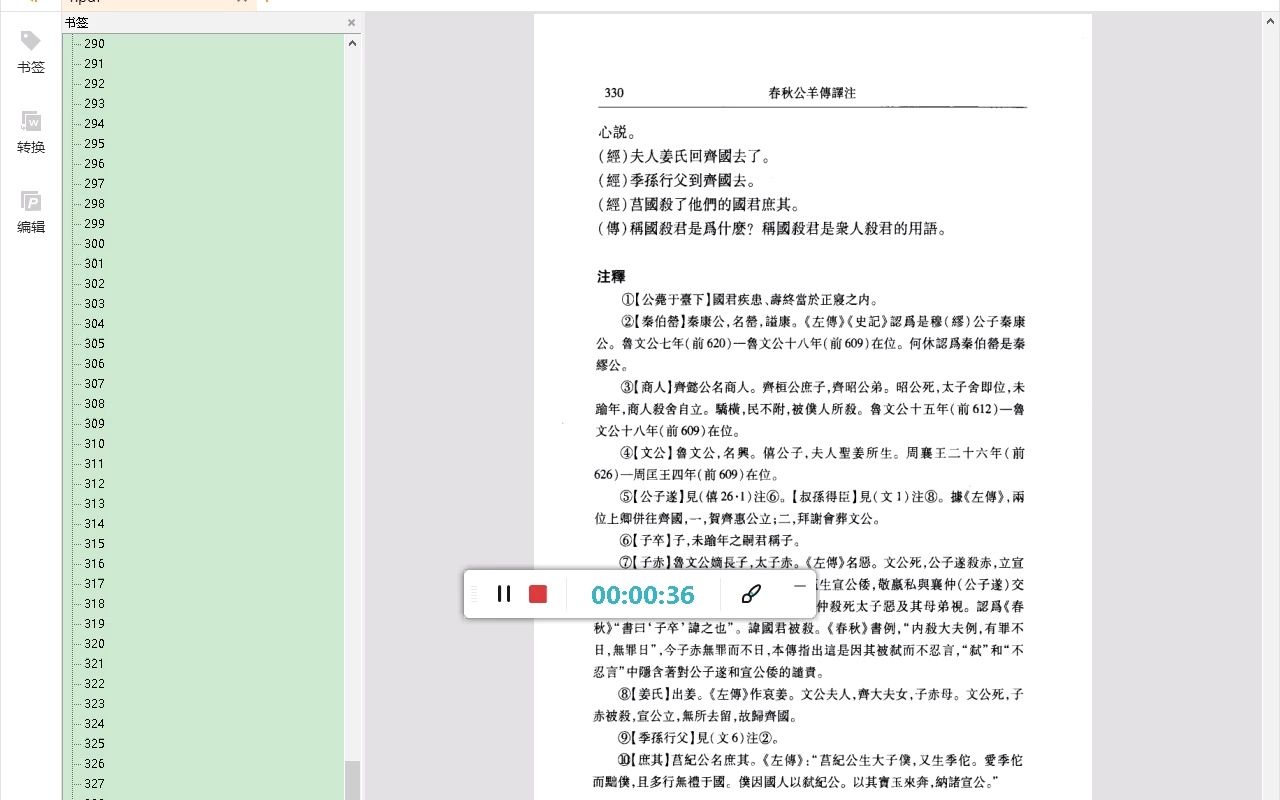
Task: Click the recording timer 00:00:36
Action: 643,595
